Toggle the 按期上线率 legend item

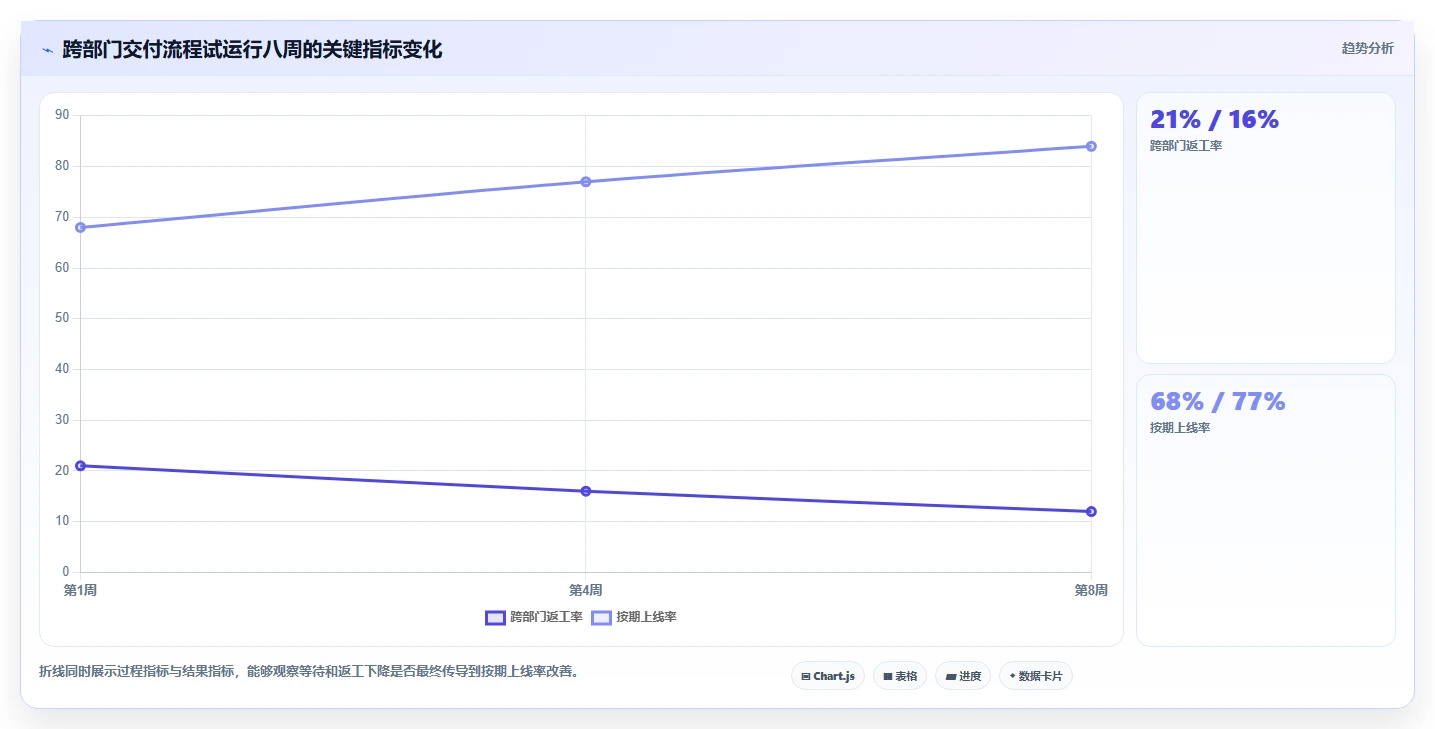coord(634,617)
